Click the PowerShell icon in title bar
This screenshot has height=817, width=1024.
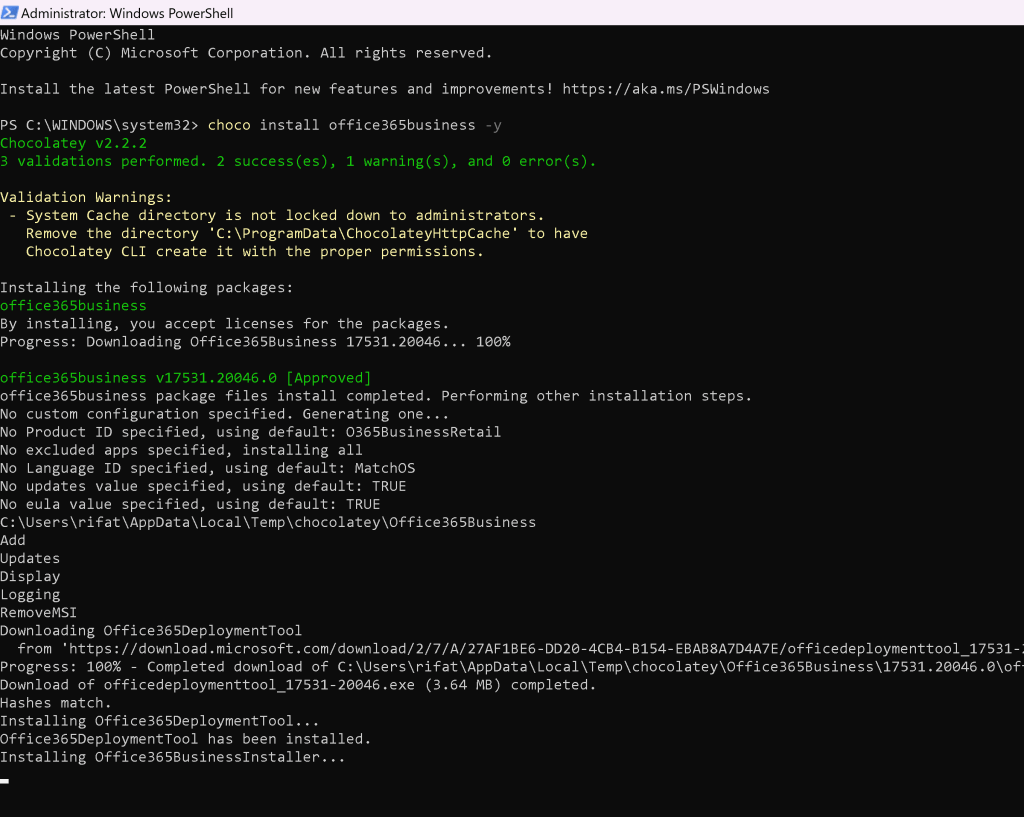(9, 12)
